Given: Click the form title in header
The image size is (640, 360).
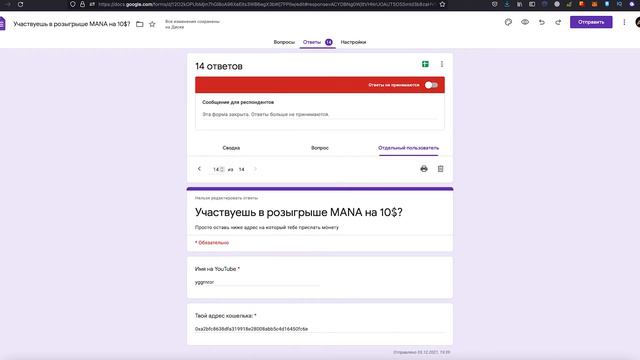Looking at the screenshot, I should click(72, 24).
